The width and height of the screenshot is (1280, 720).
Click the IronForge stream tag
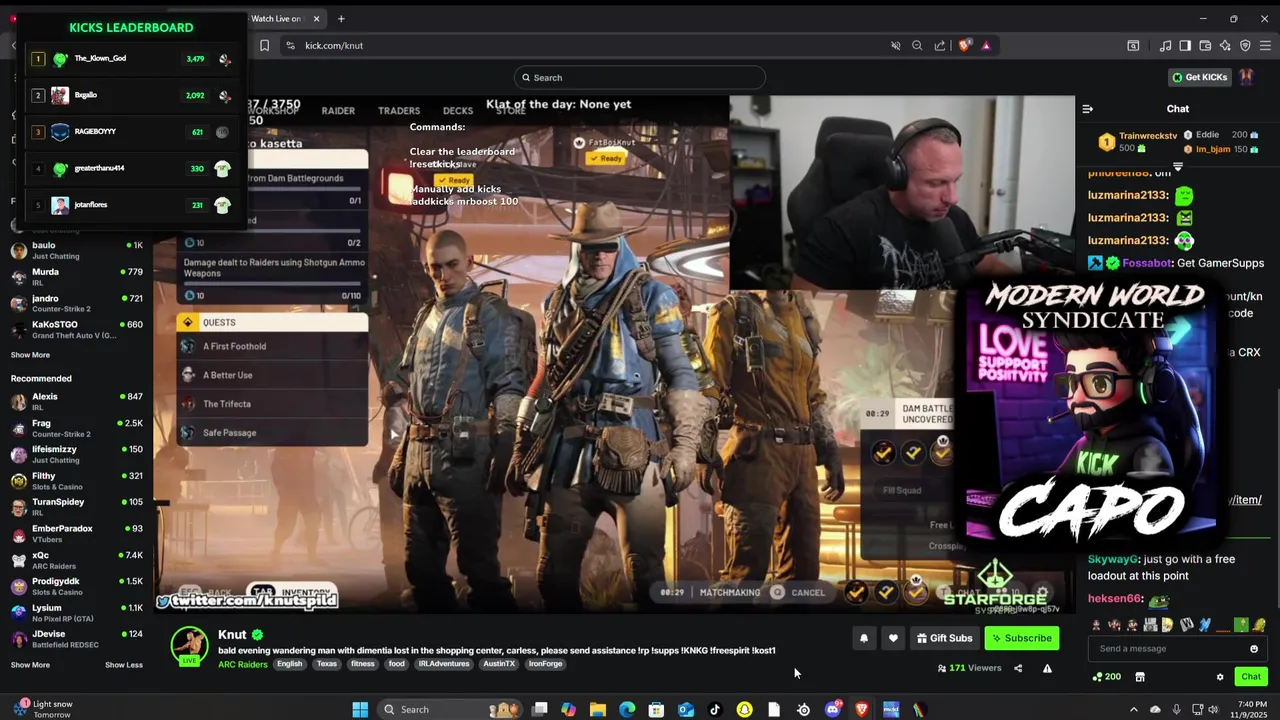546,664
